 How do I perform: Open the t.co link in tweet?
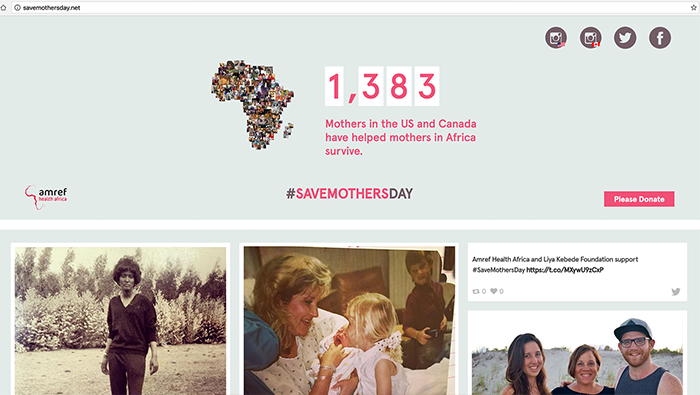(565, 270)
